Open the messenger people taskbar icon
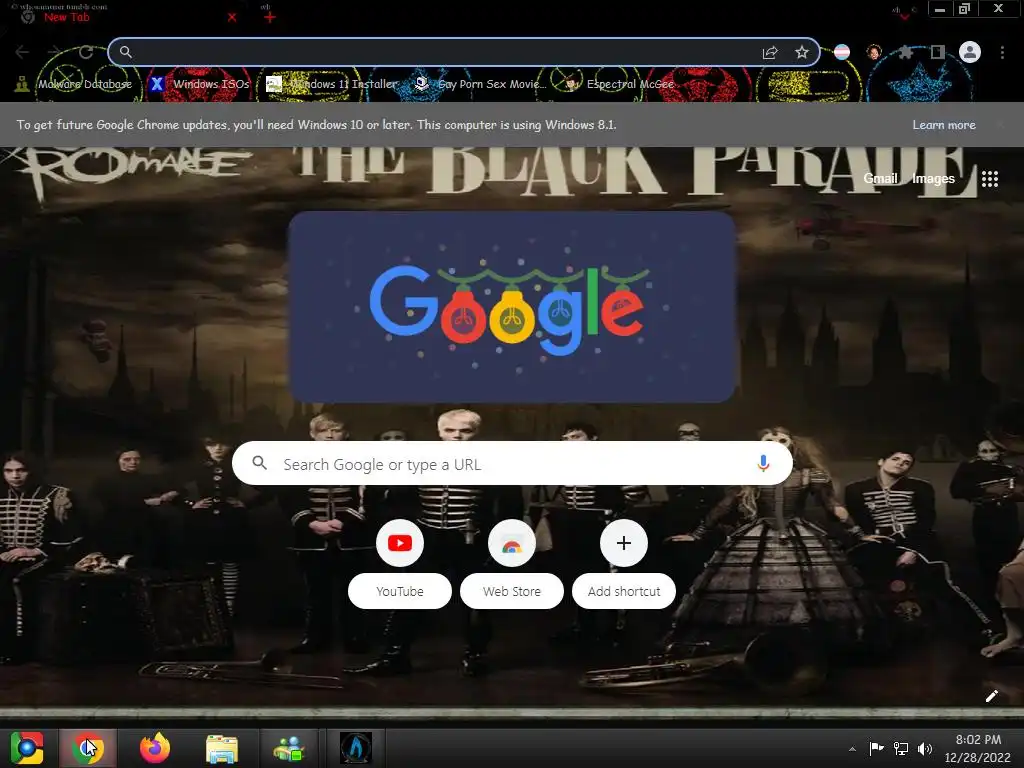The width and height of the screenshot is (1024, 768). [289, 748]
